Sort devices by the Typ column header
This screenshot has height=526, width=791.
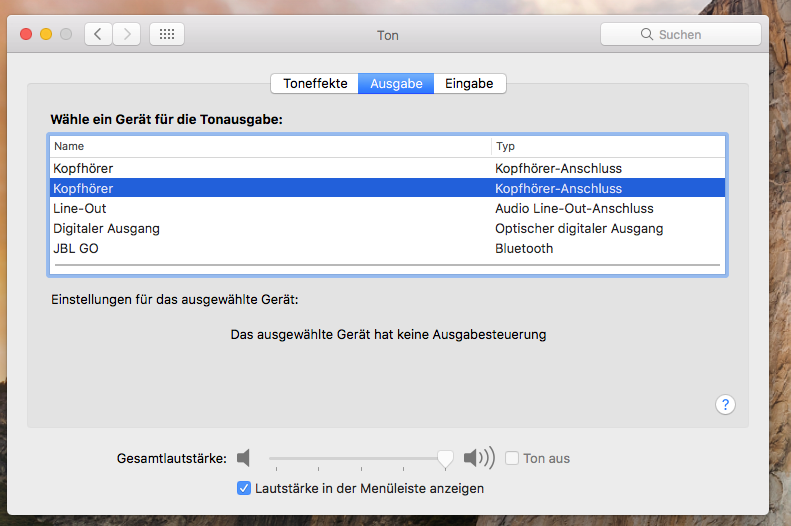click(606, 146)
